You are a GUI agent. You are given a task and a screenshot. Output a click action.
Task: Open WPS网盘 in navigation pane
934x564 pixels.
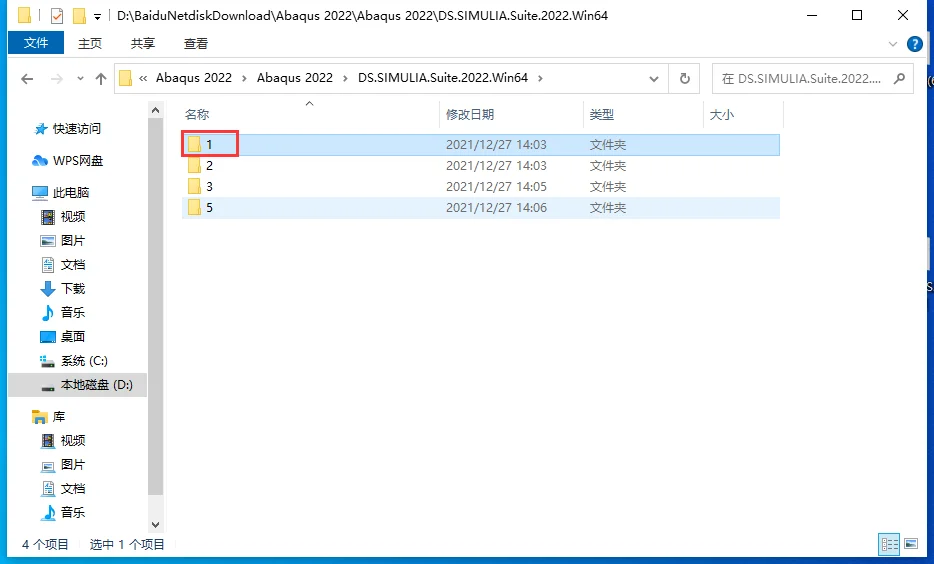point(77,161)
